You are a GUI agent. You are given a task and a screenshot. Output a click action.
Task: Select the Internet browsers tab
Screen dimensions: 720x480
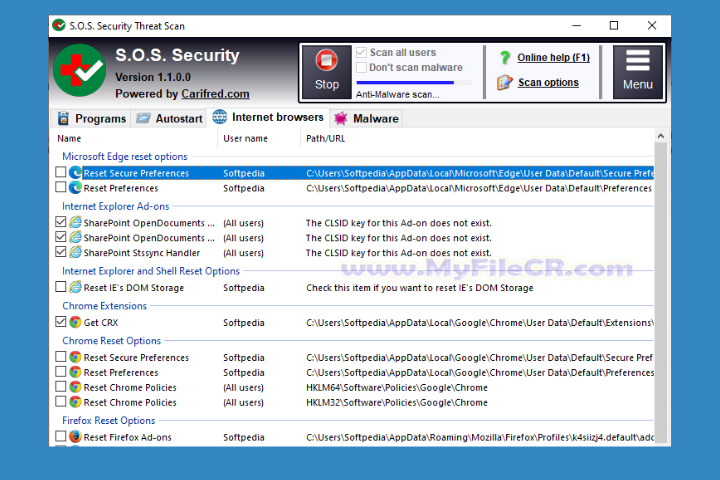click(x=268, y=118)
